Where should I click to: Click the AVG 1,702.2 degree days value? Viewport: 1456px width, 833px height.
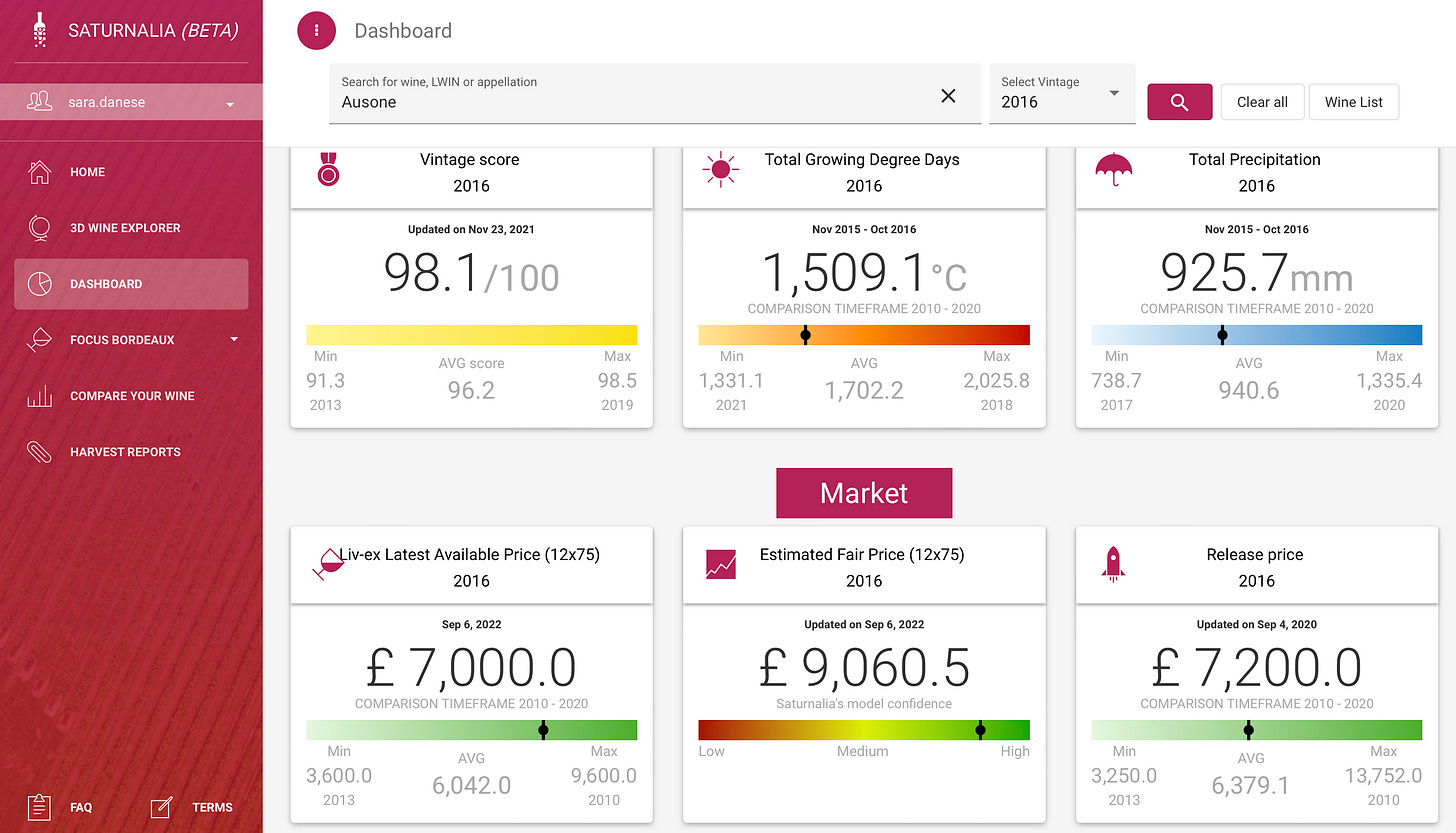[864, 390]
